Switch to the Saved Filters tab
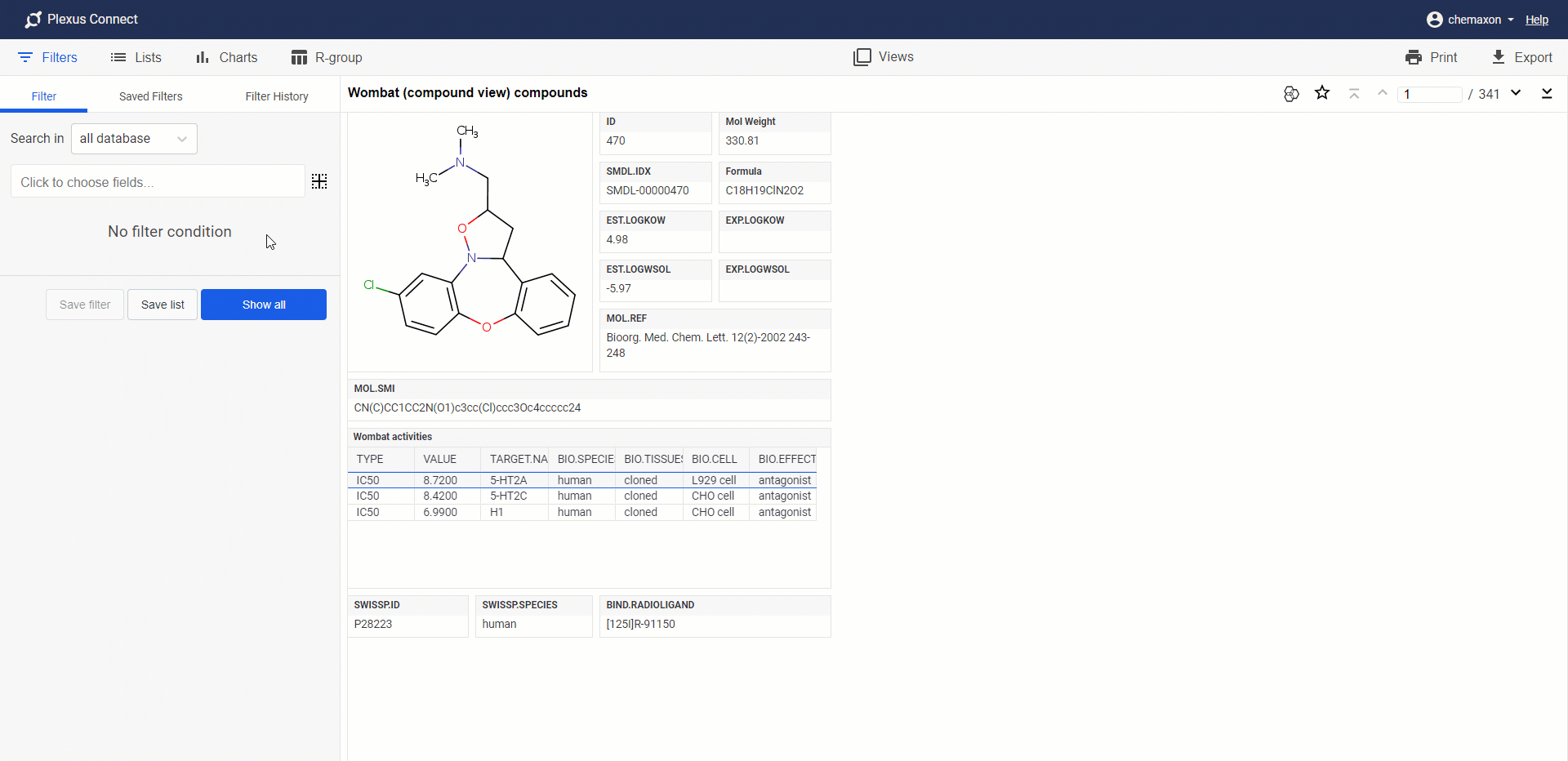This screenshot has width=1568, height=761. click(x=150, y=96)
